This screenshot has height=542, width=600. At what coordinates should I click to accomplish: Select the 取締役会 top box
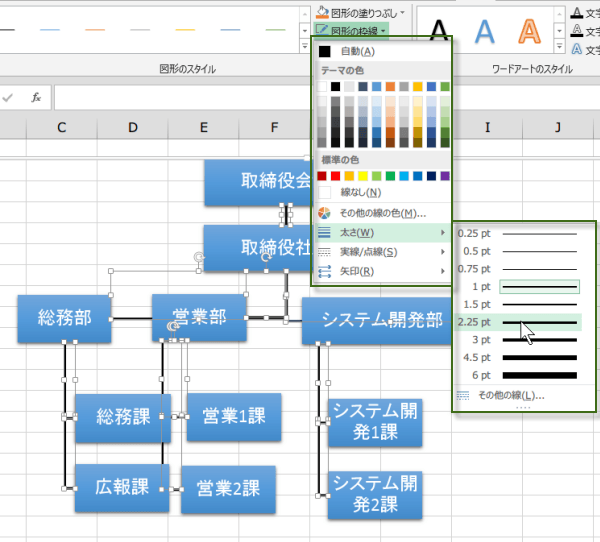259,182
